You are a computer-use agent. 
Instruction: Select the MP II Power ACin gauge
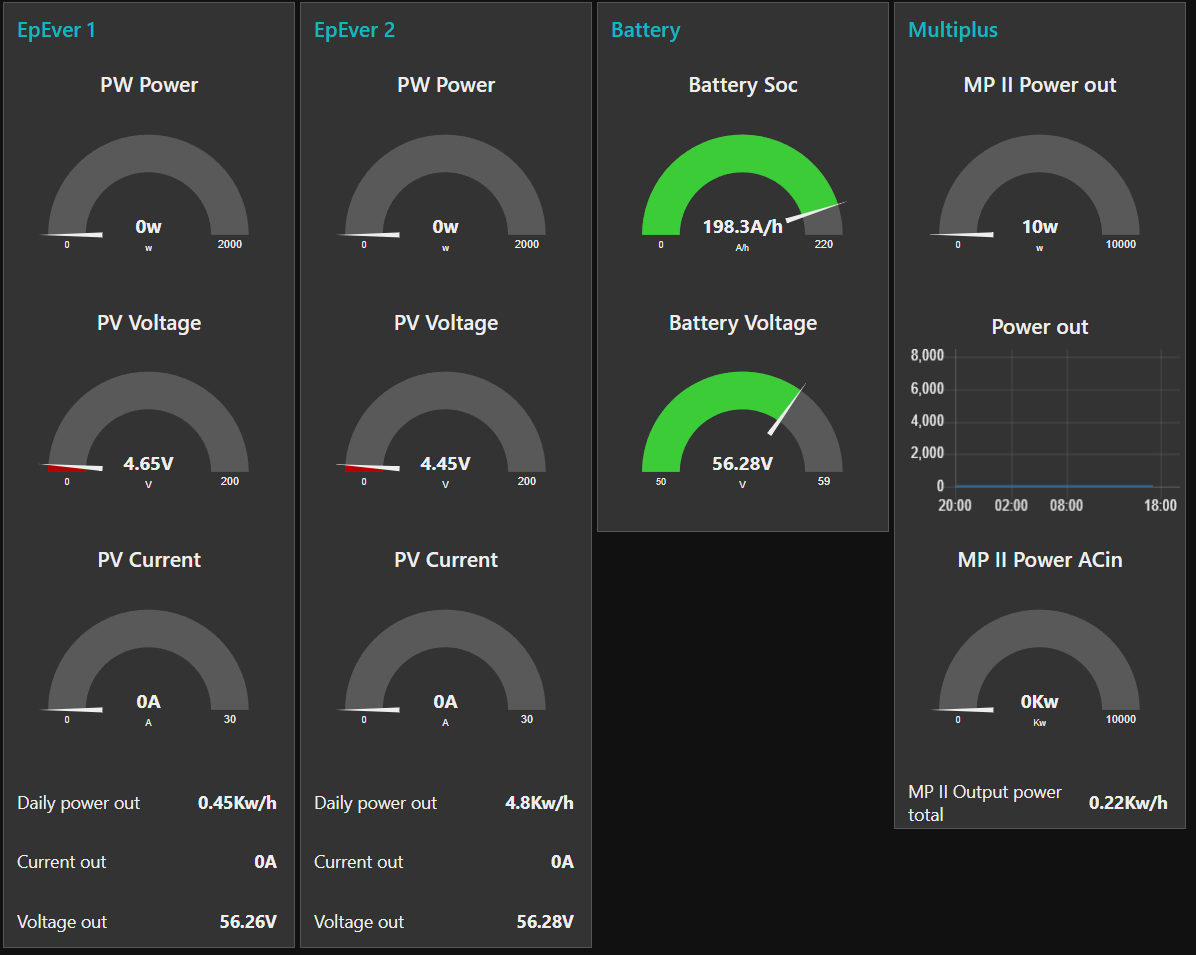click(x=1039, y=665)
